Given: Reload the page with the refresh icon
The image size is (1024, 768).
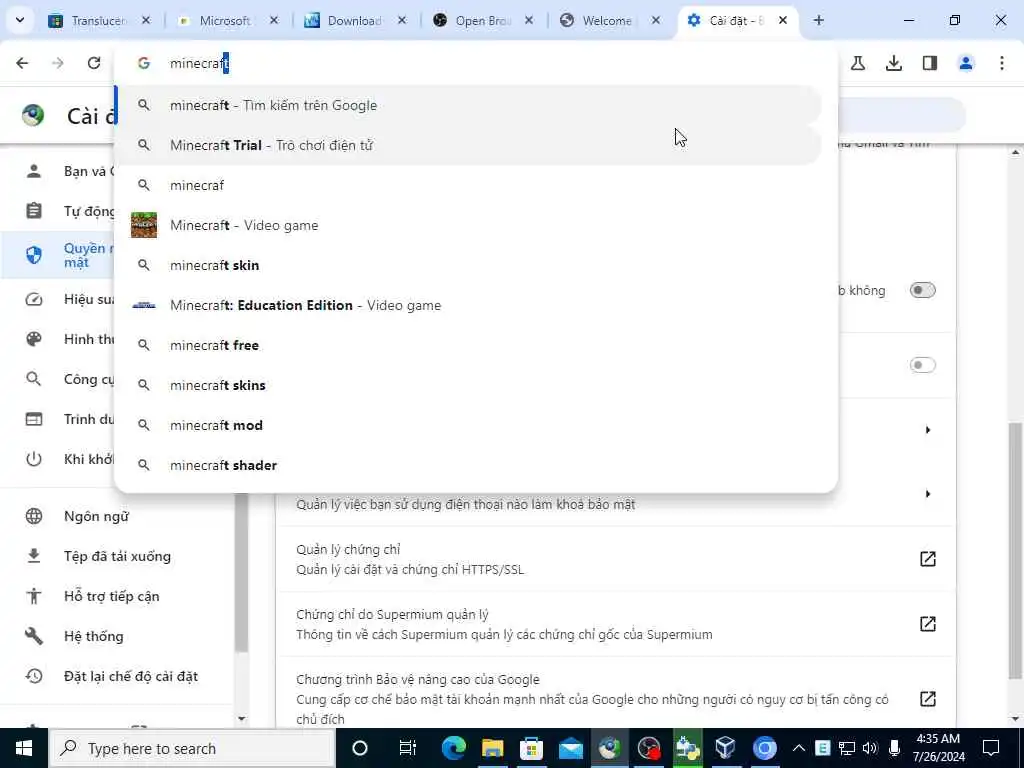Looking at the screenshot, I should point(94,63).
